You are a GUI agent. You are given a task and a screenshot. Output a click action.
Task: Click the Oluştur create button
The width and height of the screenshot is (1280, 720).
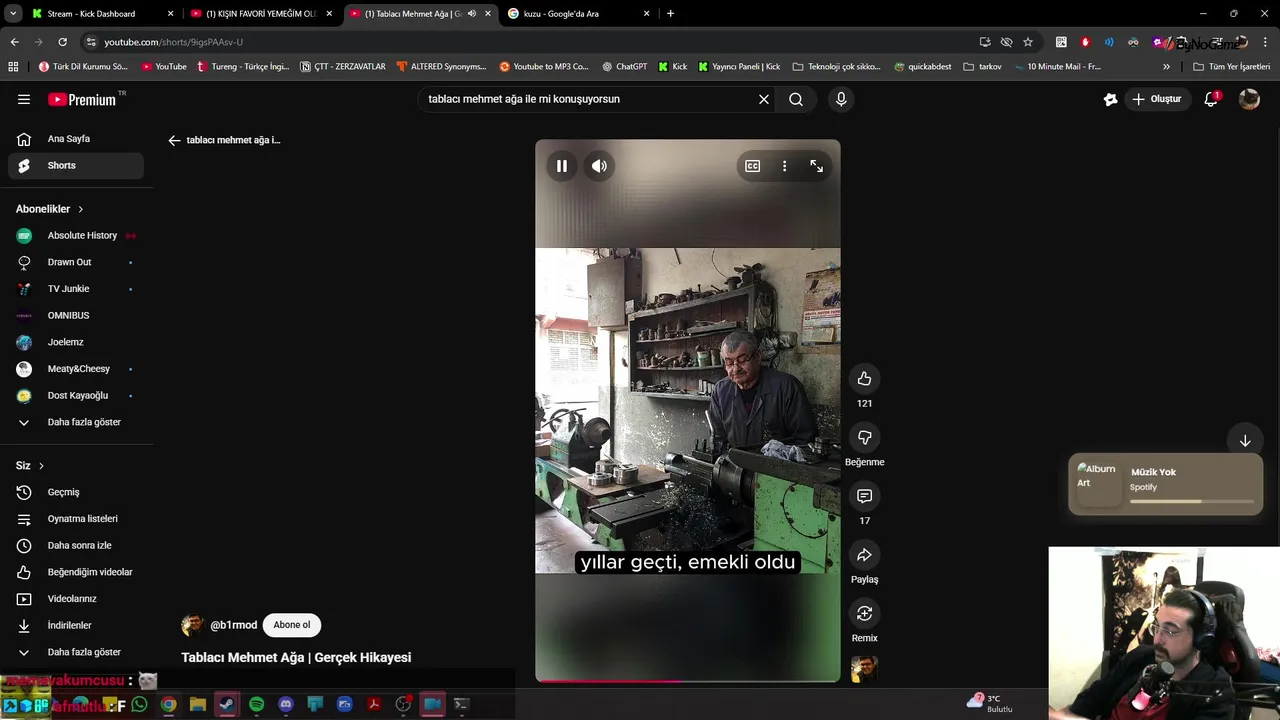point(1156,99)
